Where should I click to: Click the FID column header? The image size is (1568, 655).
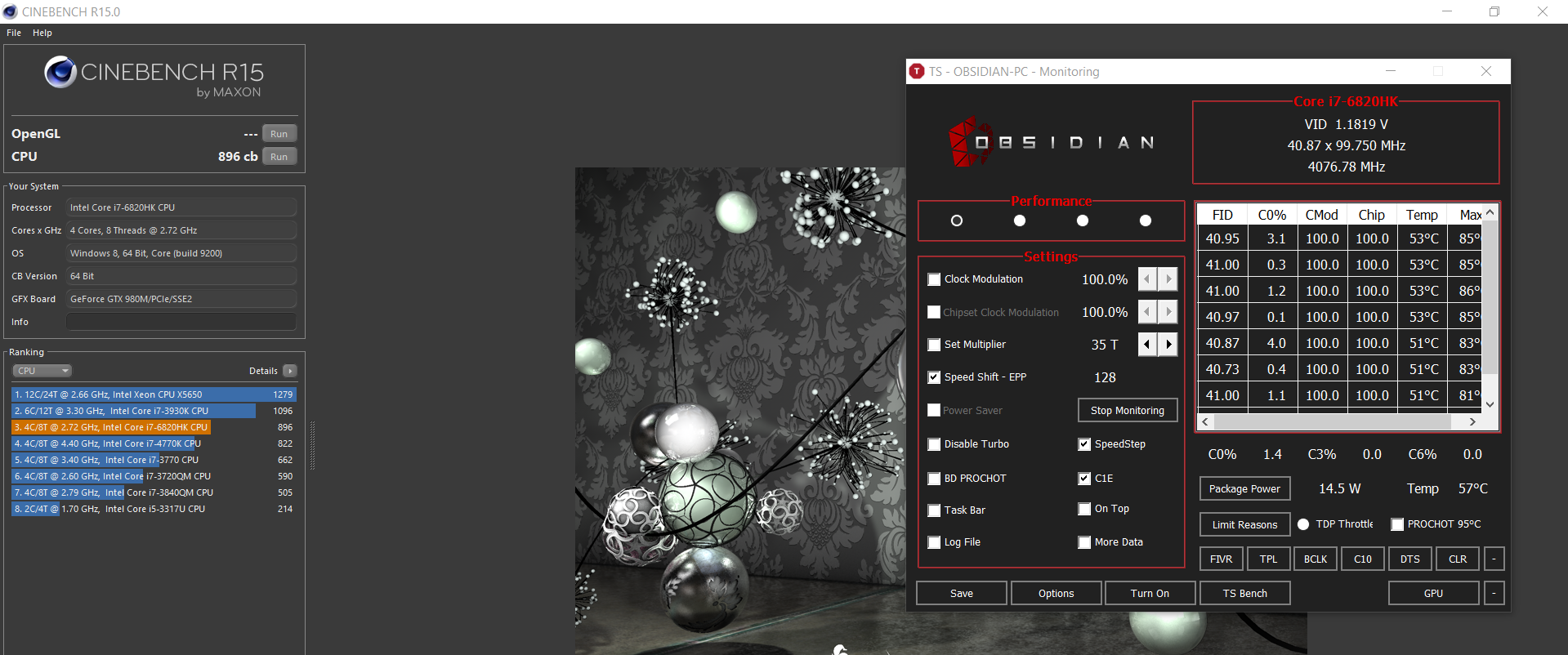click(1222, 215)
